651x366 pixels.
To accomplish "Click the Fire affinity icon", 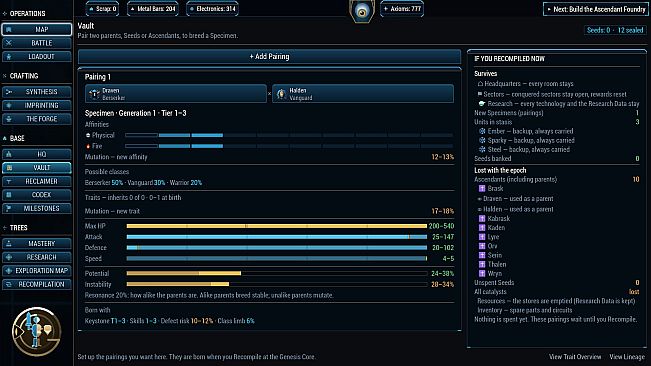I will [x=88, y=146].
